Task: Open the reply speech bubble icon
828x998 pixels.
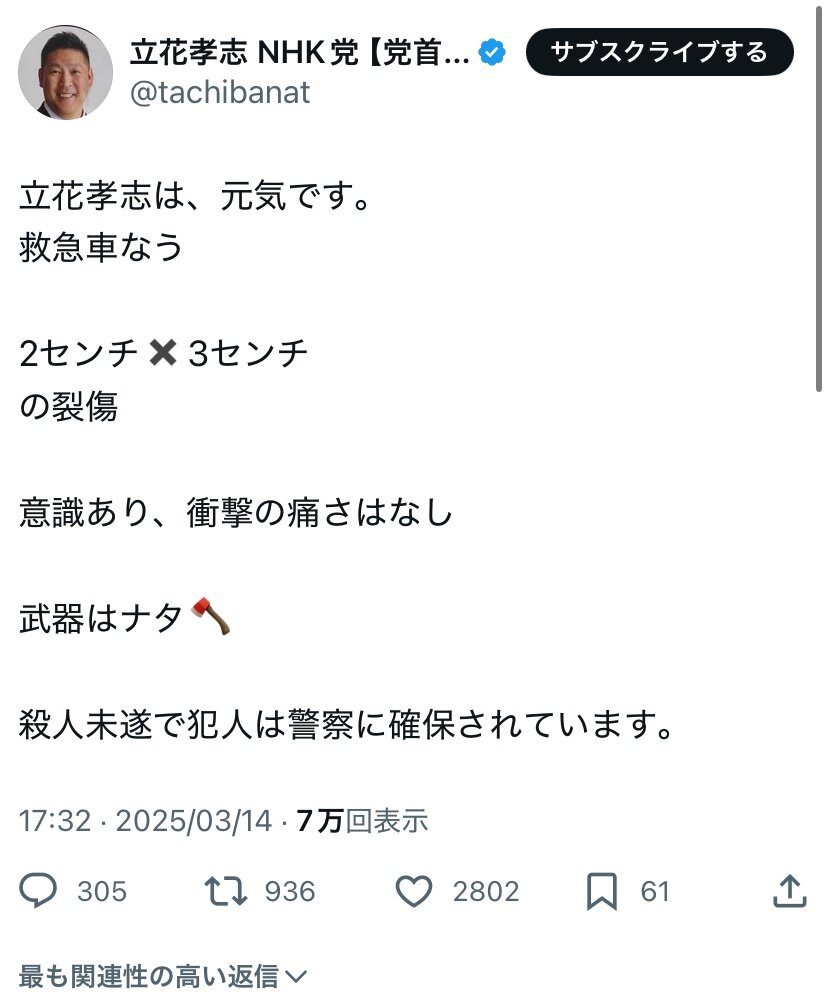Action: tap(38, 890)
